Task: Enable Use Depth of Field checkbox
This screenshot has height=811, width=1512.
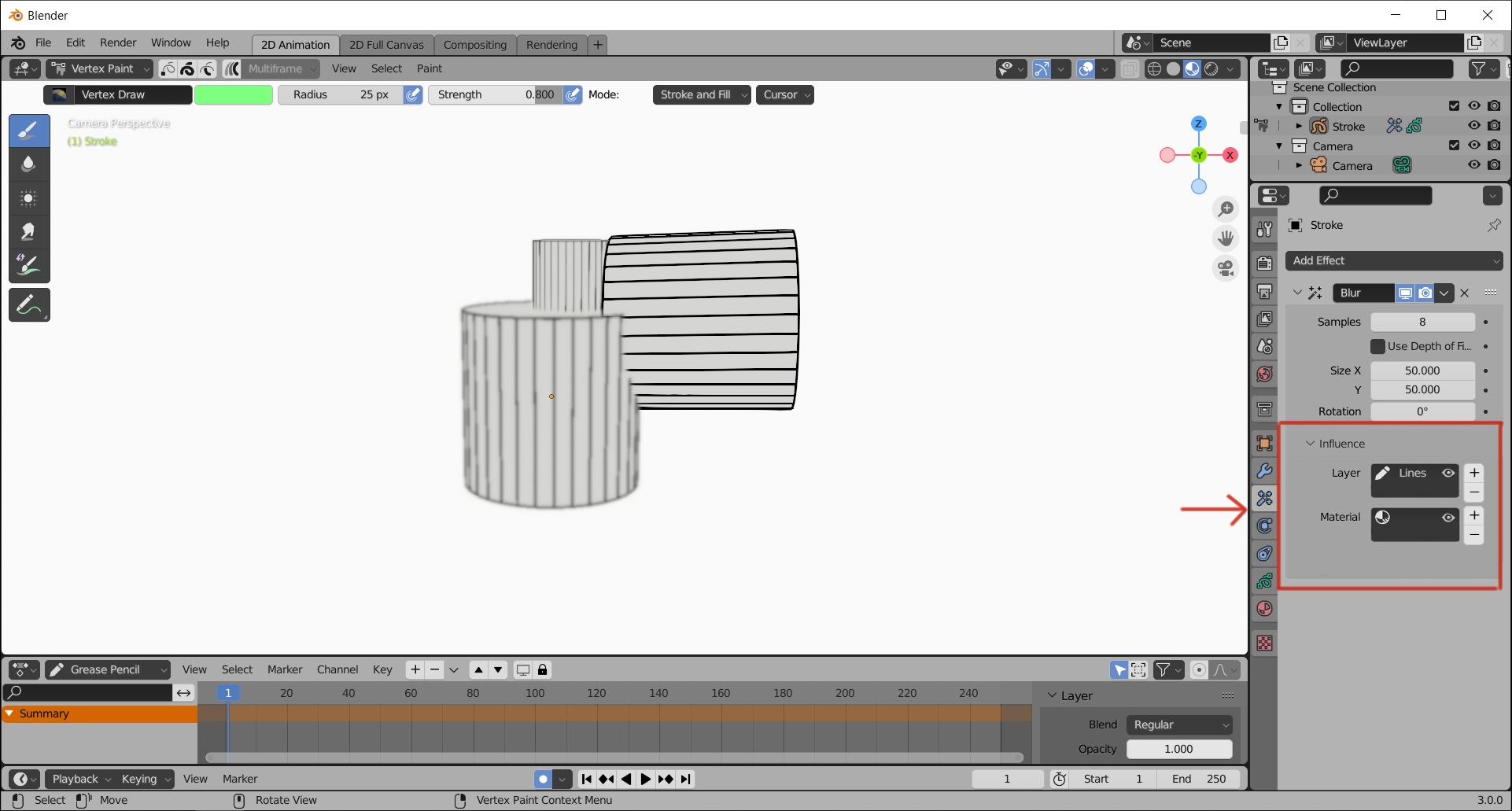Action: (x=1377, y=346)
